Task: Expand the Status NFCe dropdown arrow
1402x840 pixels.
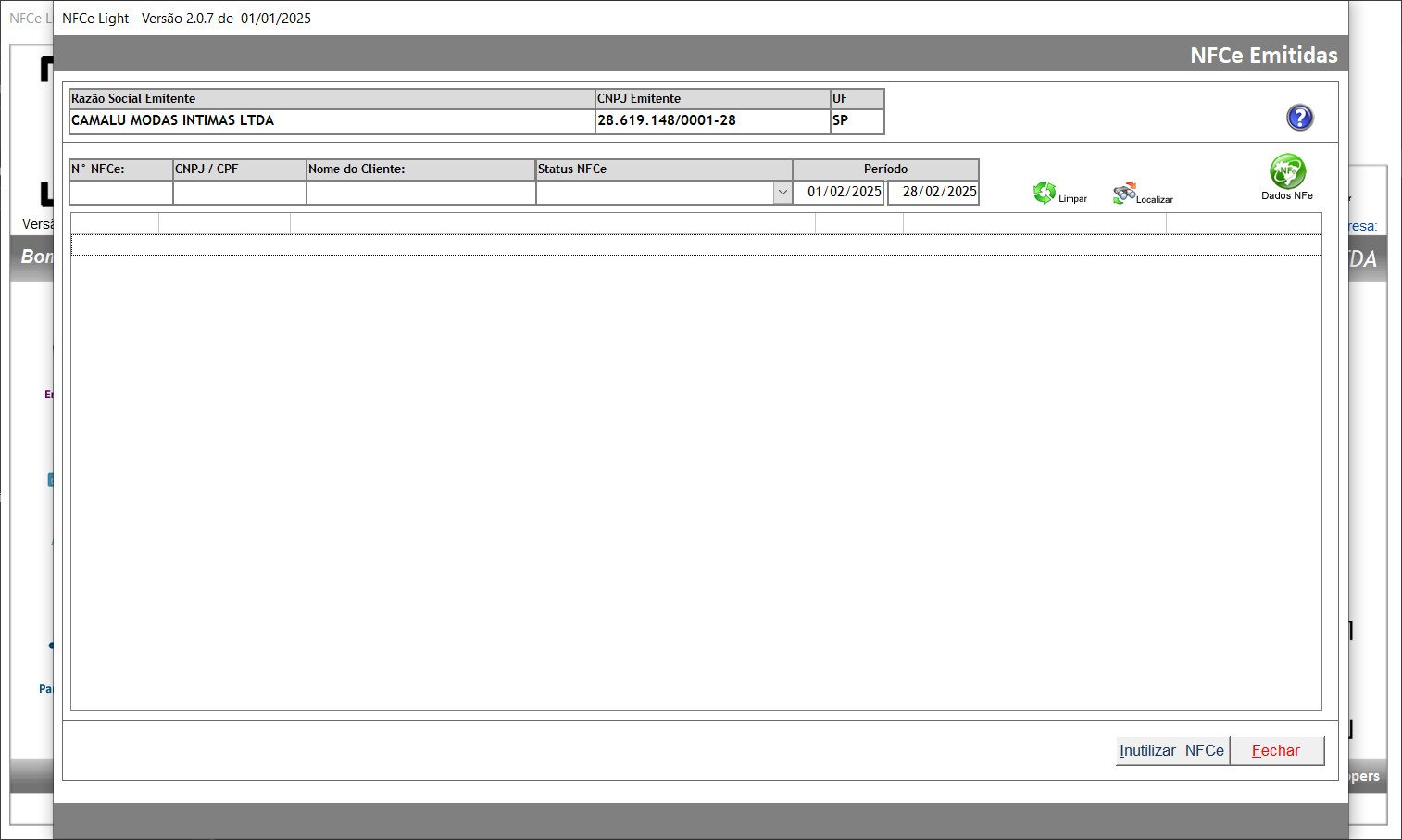Action: 782,193
